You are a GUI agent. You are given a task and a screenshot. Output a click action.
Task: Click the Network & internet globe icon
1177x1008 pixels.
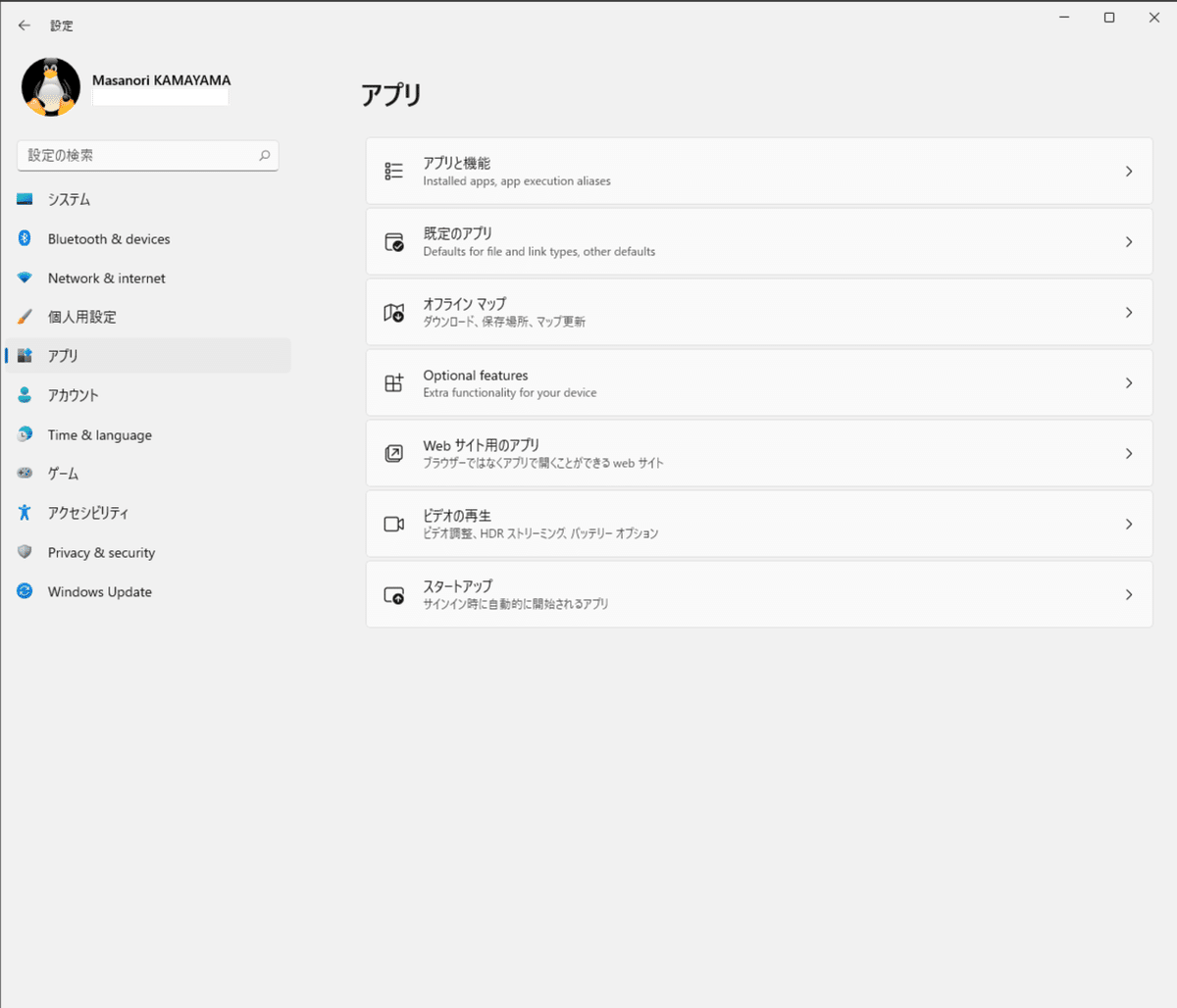point(24,277)
